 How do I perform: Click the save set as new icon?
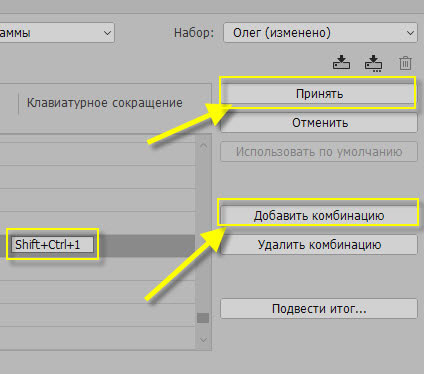(373, 63)
